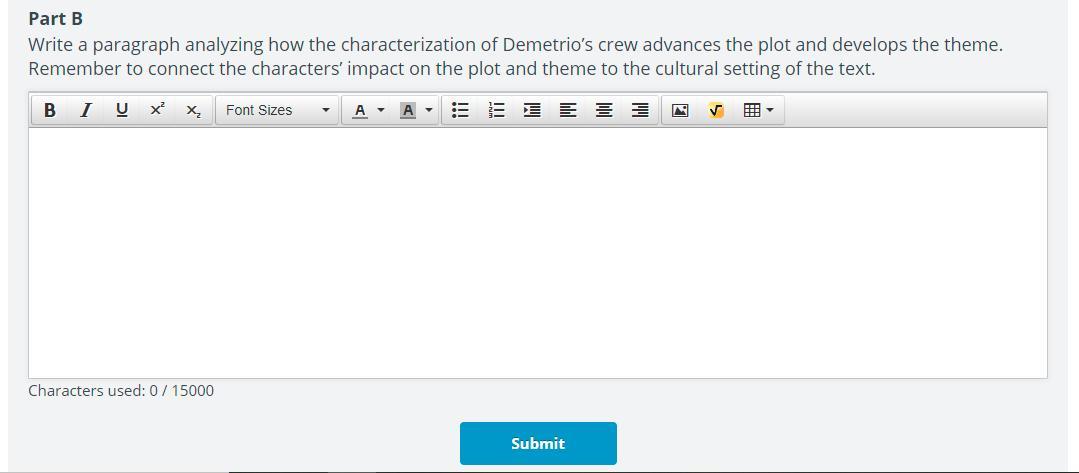Apply the background highlight color

click(408, 110)
